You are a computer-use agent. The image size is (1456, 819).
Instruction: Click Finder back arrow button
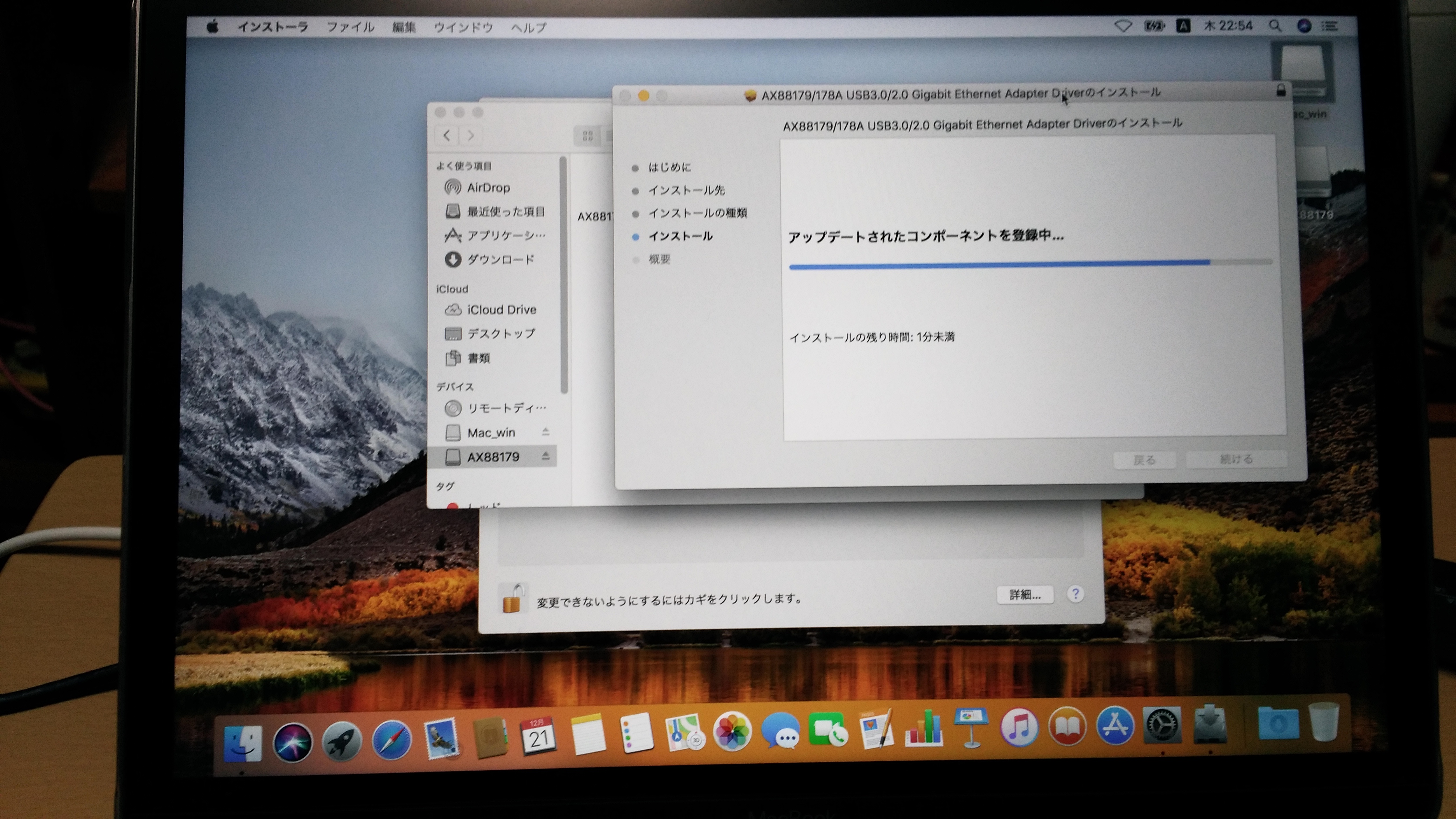click(x=447, y=135)
